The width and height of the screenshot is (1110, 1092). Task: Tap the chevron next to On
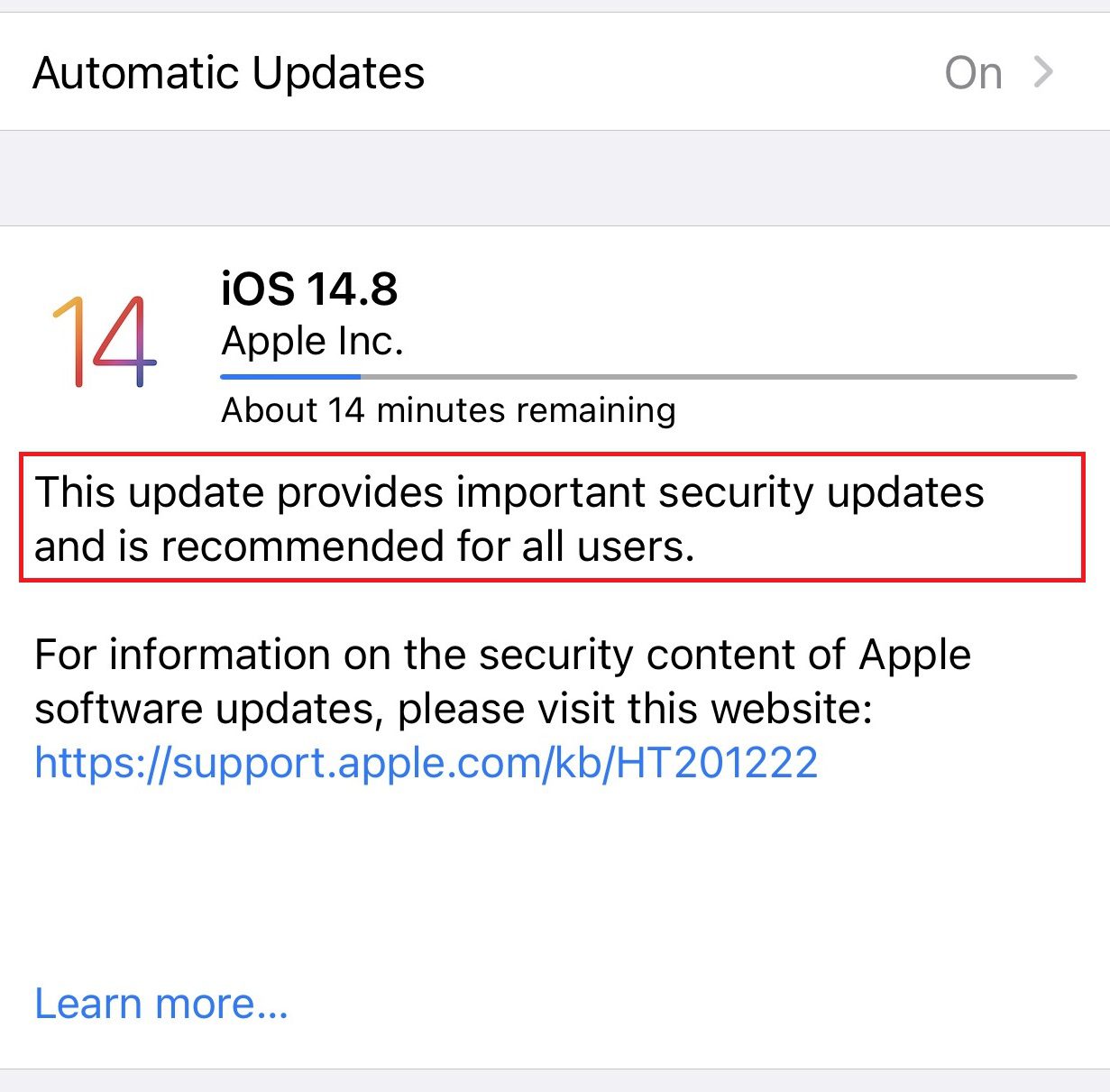pyautogui.click(x=1043, y=72)
